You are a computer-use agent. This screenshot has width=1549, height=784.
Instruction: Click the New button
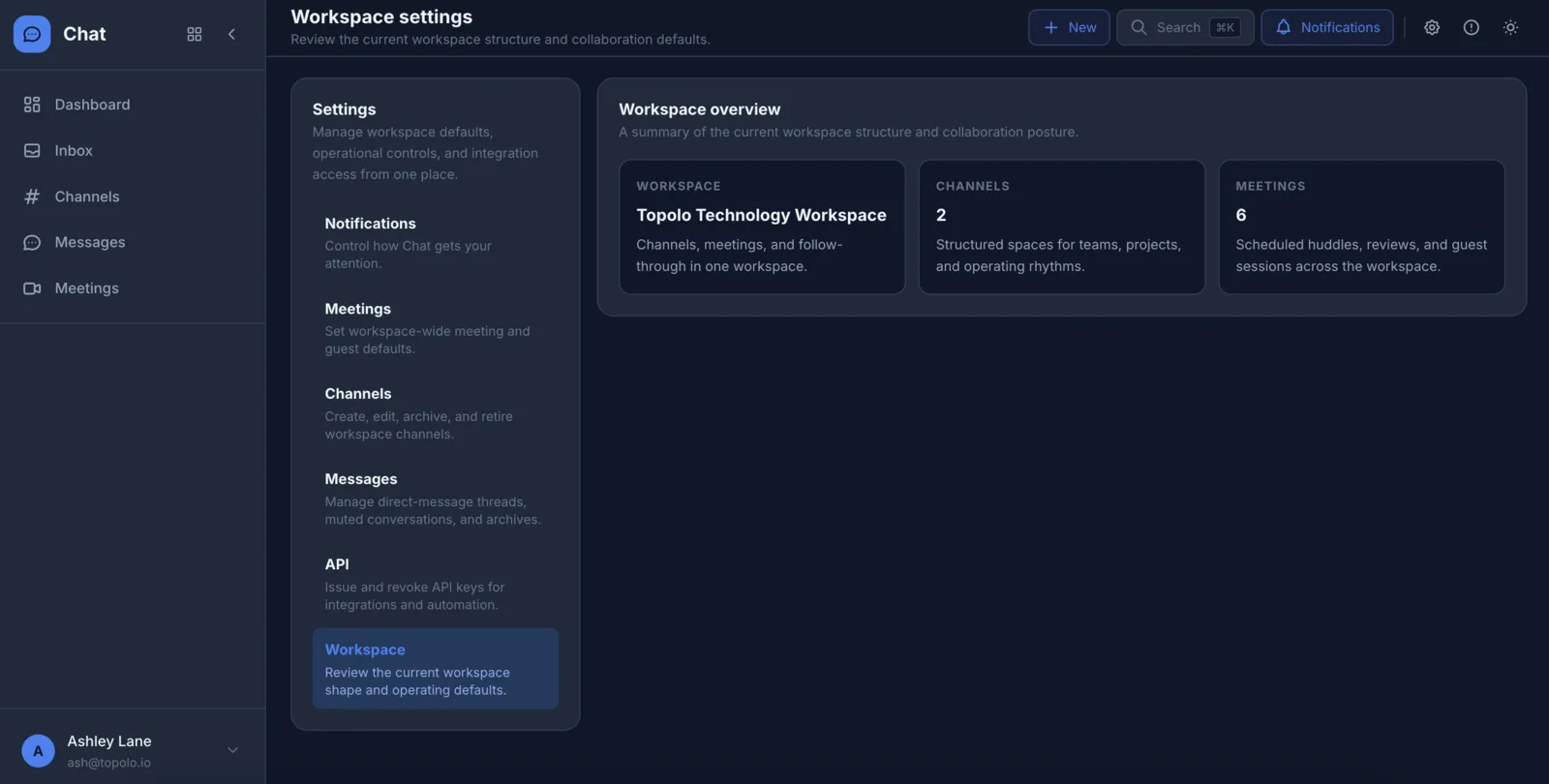click(x=1069, y=28)
